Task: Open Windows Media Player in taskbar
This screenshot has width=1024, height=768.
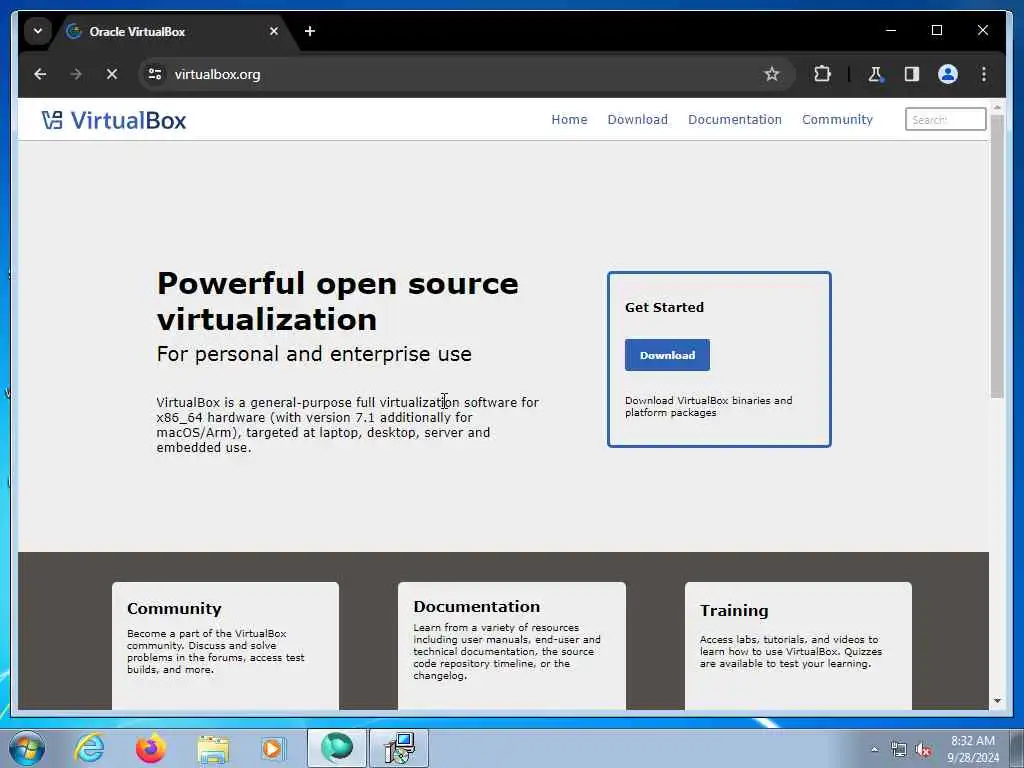Action: pos(274,748)
